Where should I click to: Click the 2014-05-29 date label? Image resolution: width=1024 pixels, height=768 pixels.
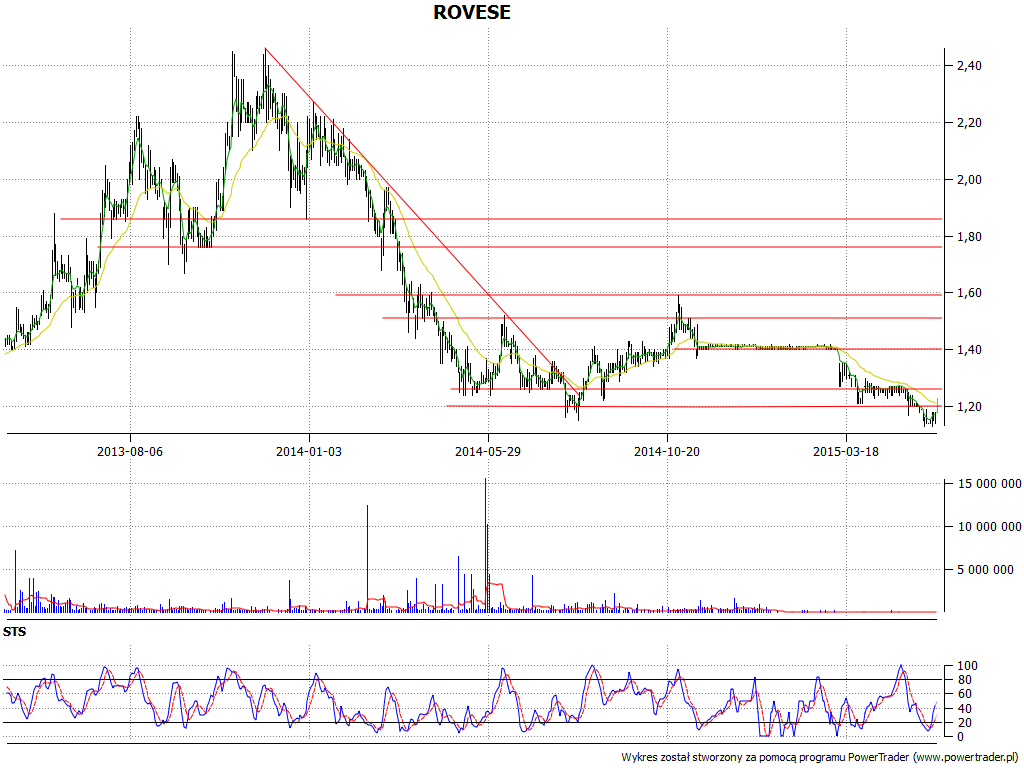click(x=488, y=451)
